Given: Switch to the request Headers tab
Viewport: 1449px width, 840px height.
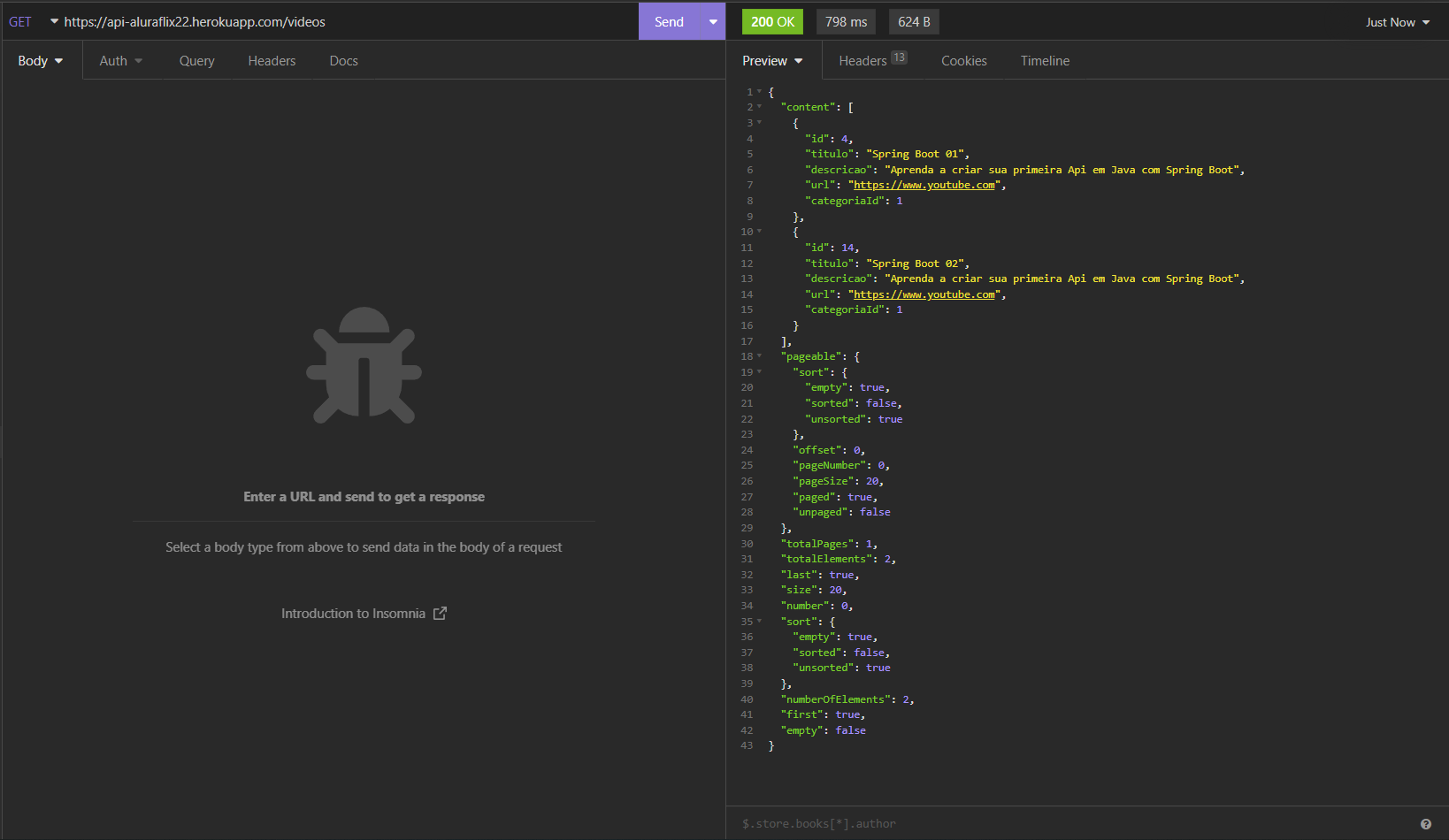Looking at the screenshot, I should 272,60.
